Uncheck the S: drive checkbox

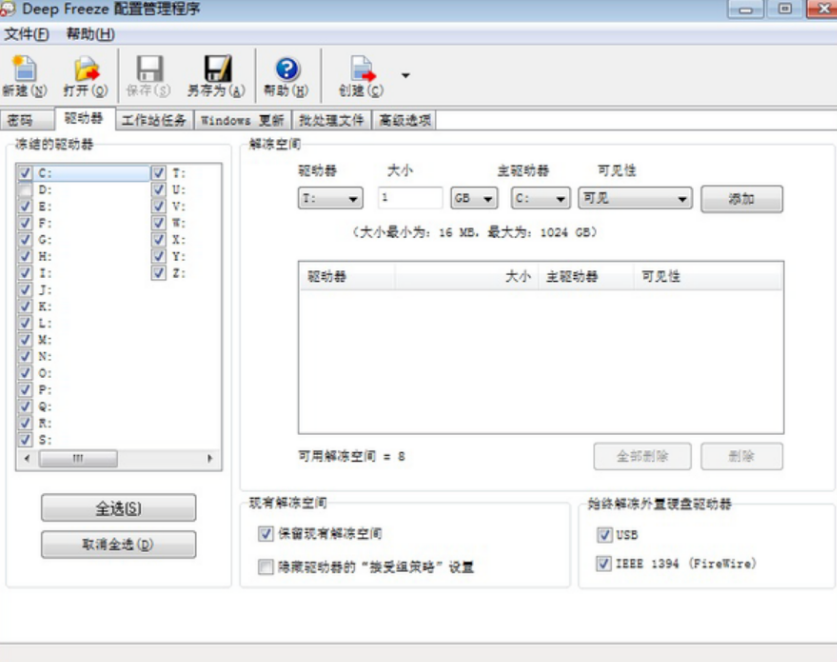coord(25,439)
